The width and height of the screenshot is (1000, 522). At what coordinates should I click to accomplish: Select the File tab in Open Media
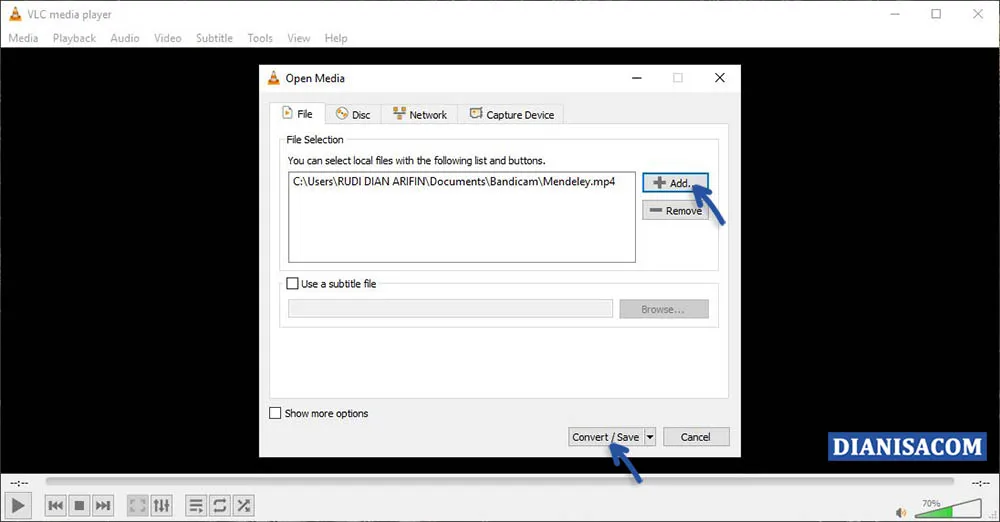point(297,114)
